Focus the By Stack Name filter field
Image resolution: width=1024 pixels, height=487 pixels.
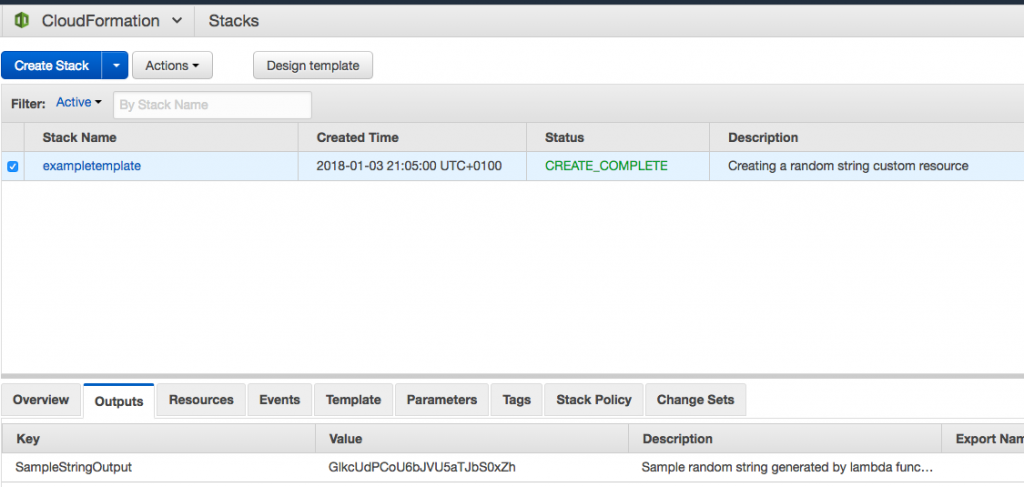click(x=212, y=105)
